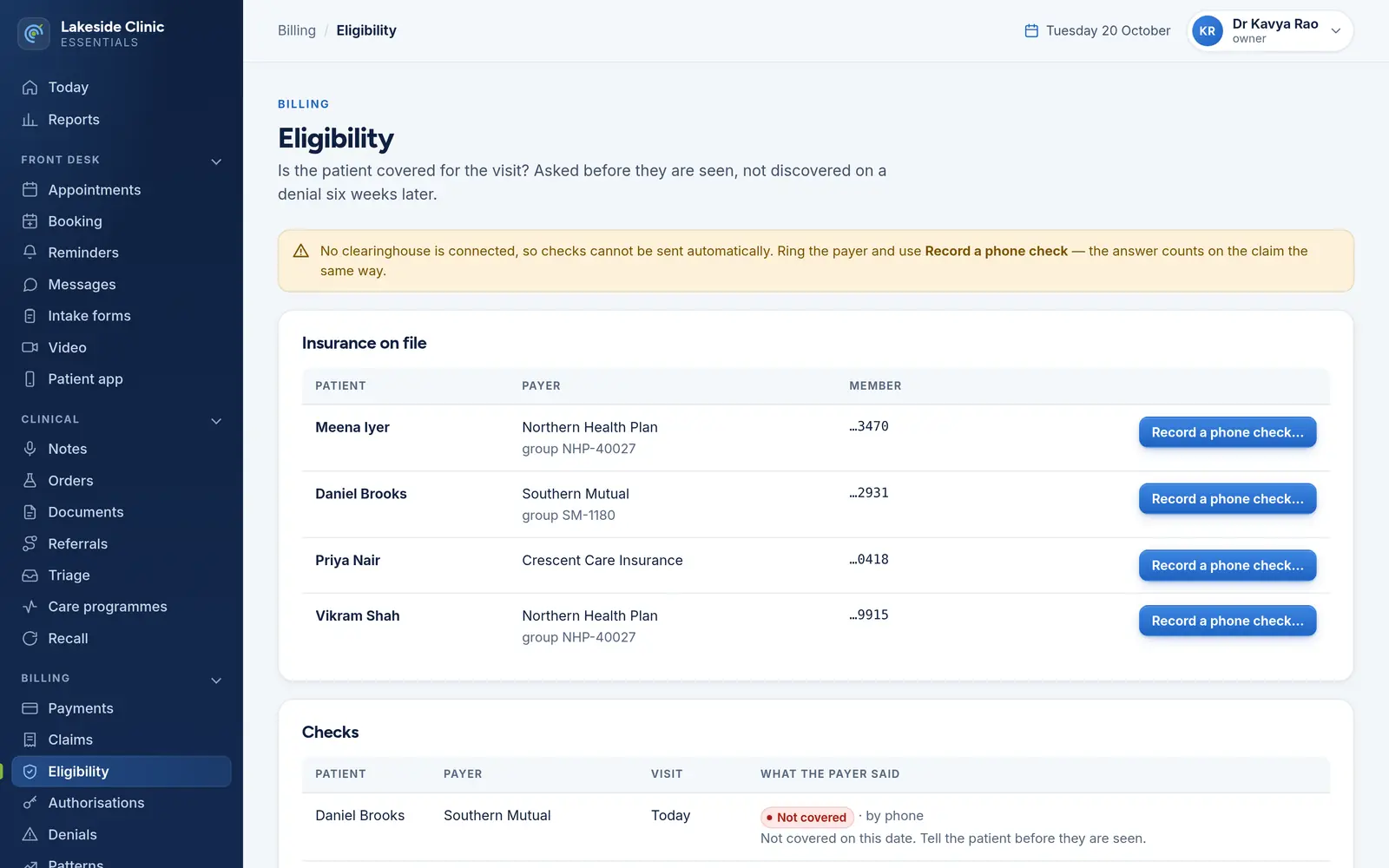Viewport: 1389px width, 868px height.
Task: Click the Not covered status badge
Action: point(807,818)
